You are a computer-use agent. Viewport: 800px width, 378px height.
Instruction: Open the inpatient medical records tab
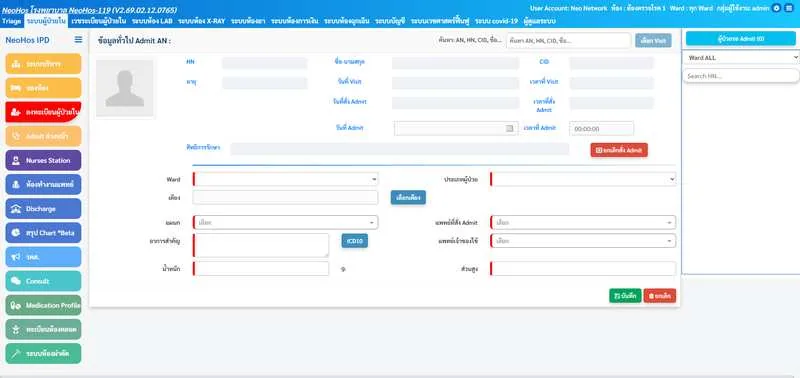click(99, 21)
